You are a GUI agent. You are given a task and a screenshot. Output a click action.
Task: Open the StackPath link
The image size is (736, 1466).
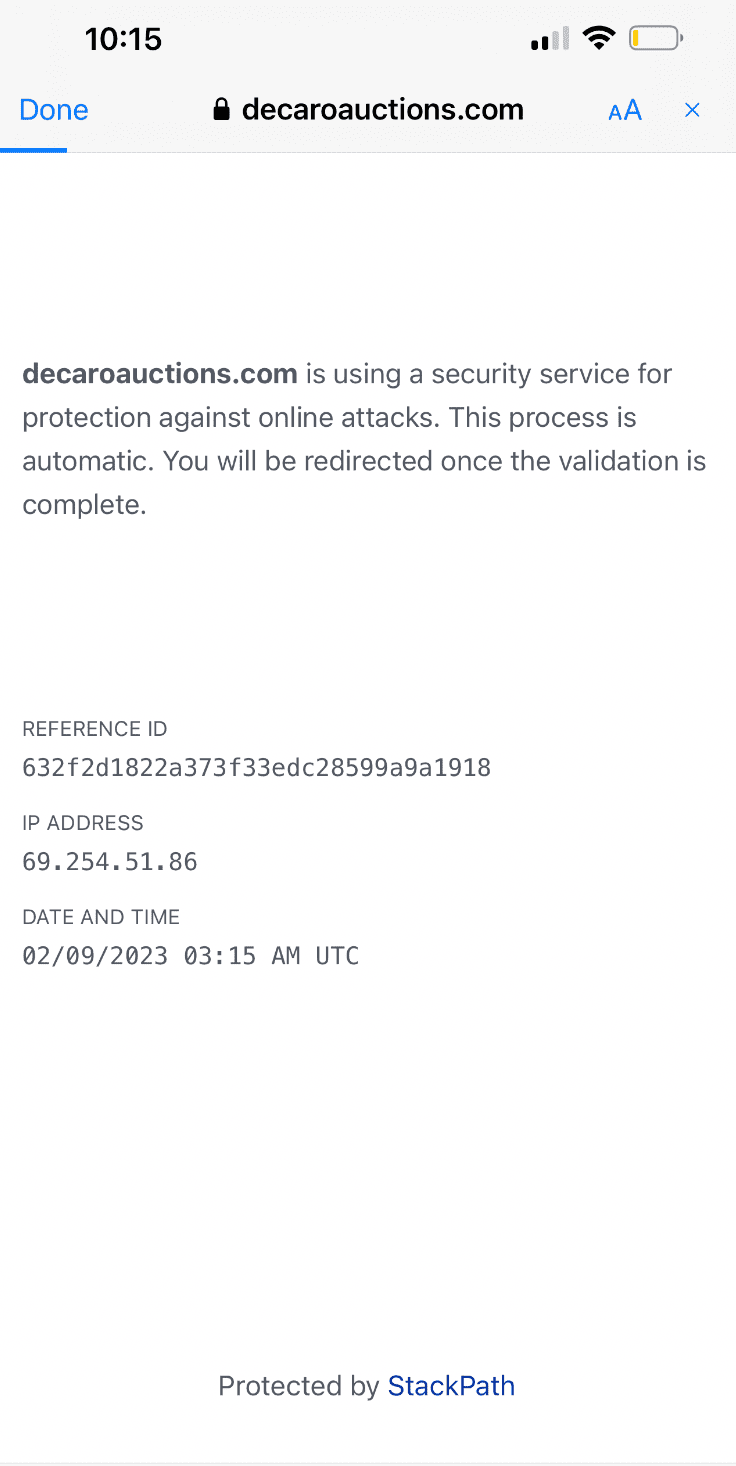click(451, 1386)
